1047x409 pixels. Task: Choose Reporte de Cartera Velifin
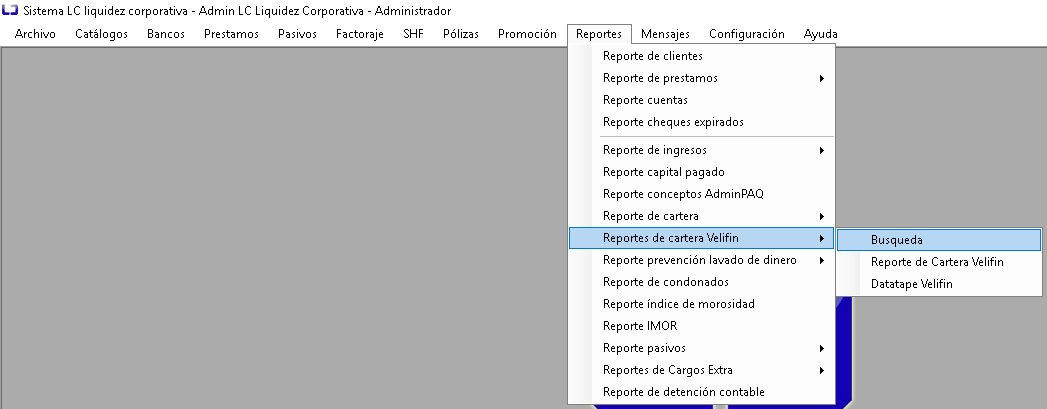coord(939,262)
